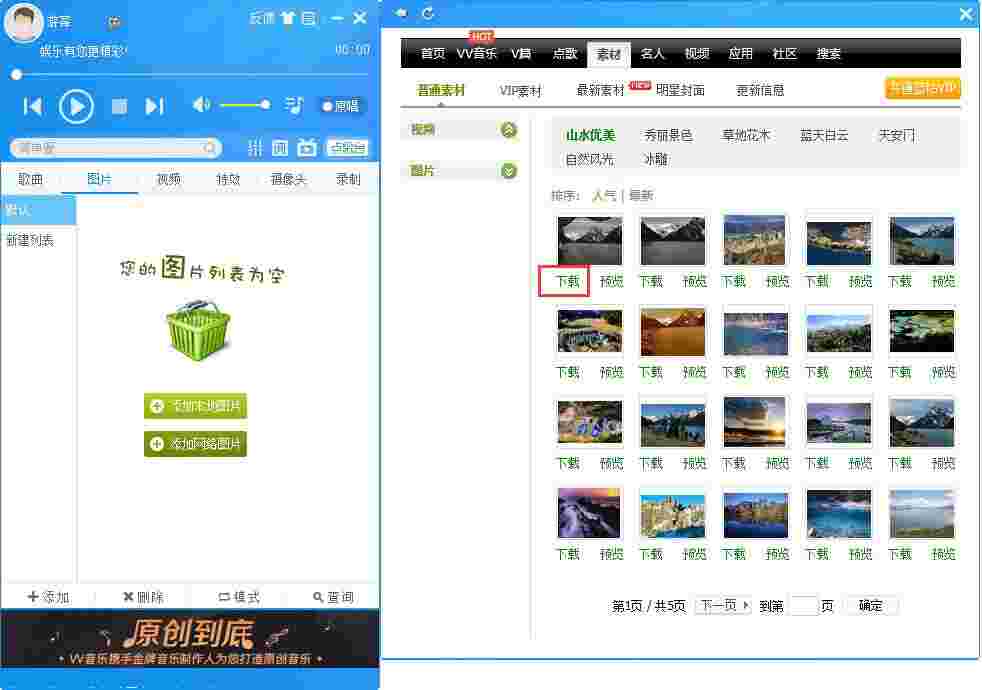Viewport: 982px width, 690px height.
Task: Click the refresh icon in the browser pane
Action: pyautogui.click(x=428, y=14)
